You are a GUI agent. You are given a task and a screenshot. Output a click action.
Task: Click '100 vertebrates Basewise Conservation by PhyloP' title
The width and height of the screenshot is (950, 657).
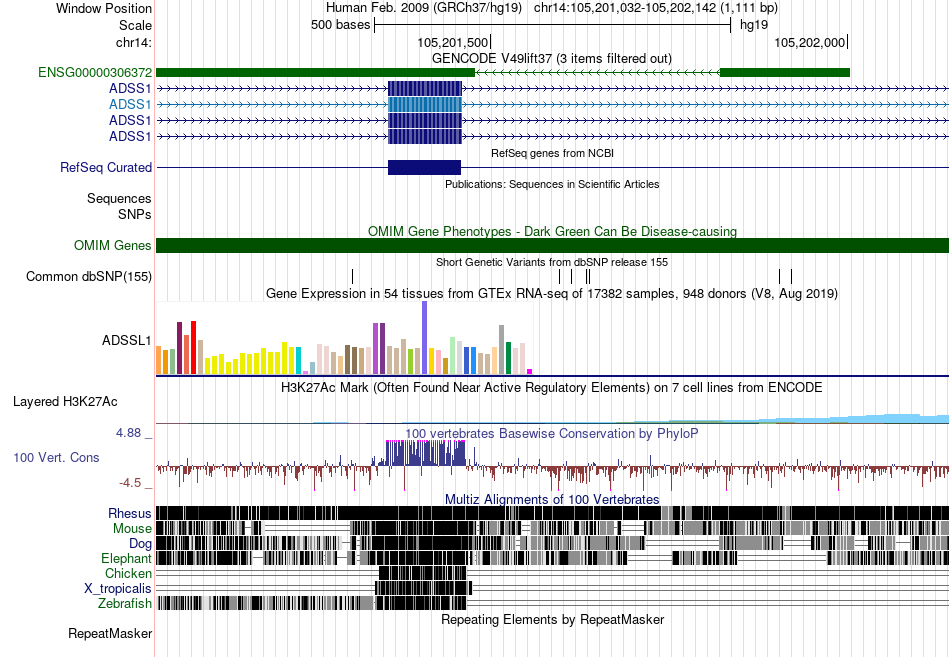[x=552, y=434]
